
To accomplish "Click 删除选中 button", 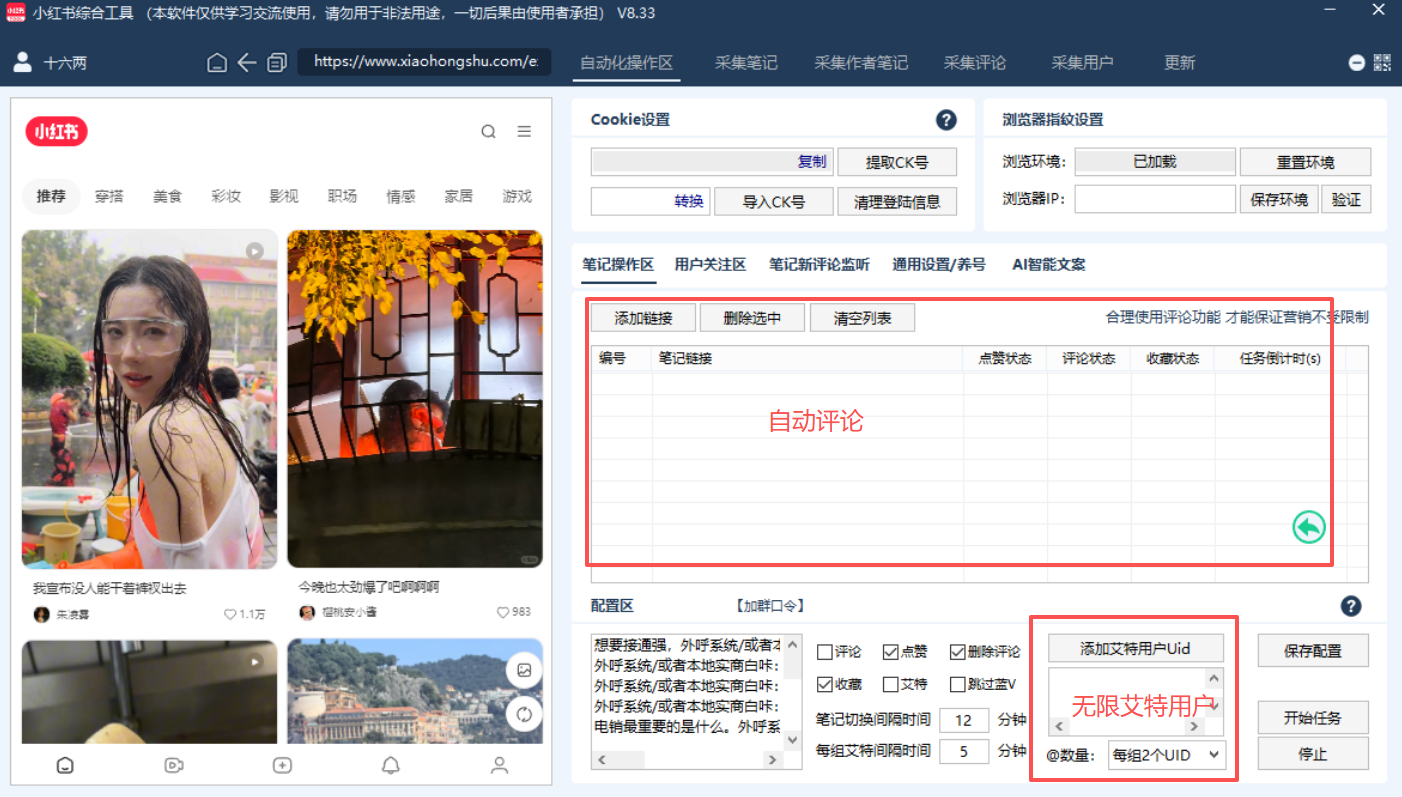I will 752,318.
